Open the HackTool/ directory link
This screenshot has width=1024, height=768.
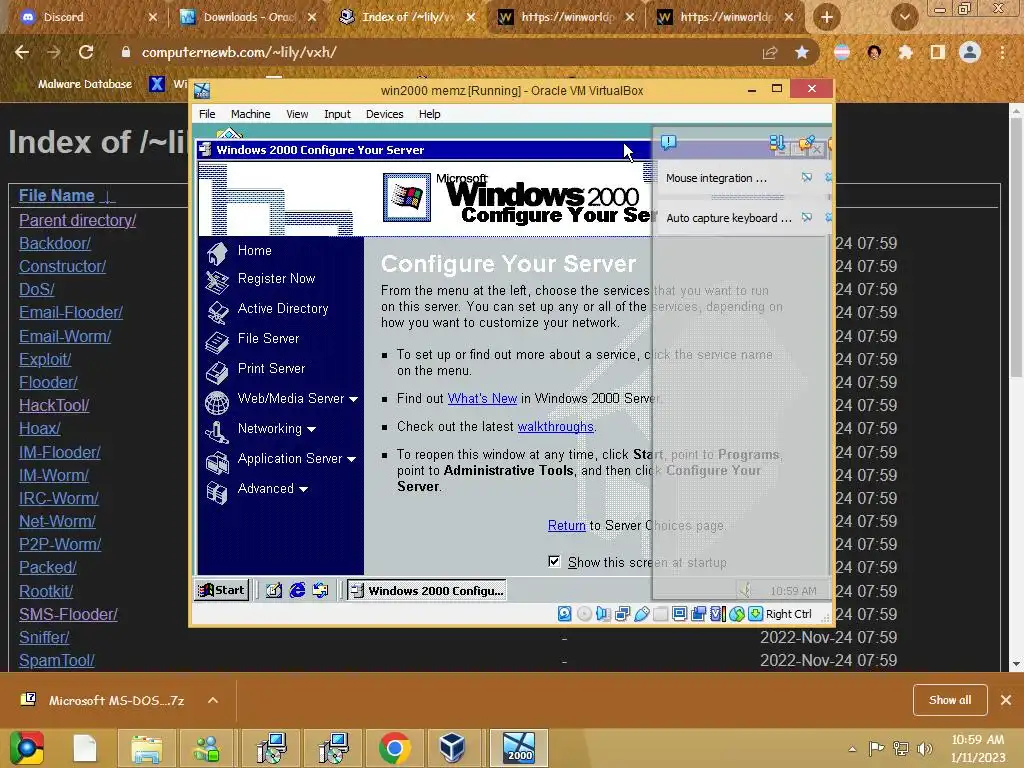click(54, 406)
